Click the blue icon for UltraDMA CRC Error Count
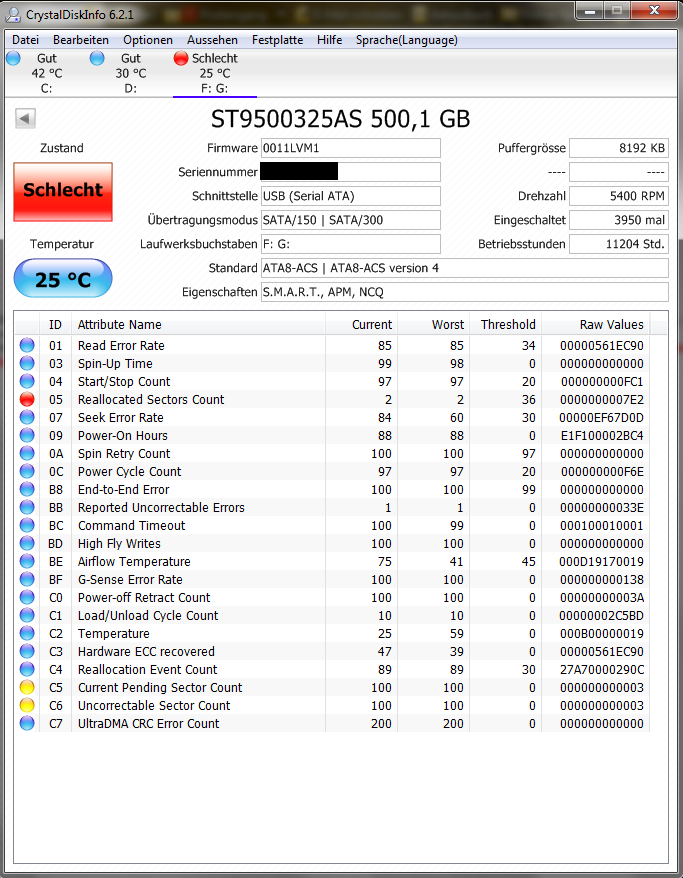This screenshot has width=683, height=878. point(27,723)
